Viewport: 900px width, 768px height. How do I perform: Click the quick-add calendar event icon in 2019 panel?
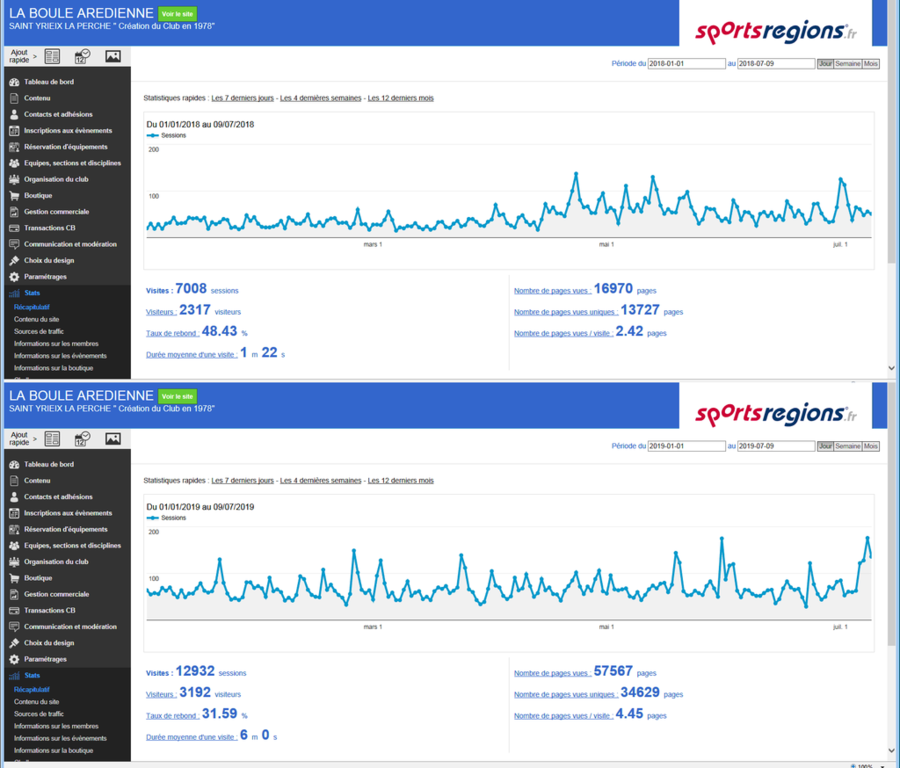click(82, 439)
